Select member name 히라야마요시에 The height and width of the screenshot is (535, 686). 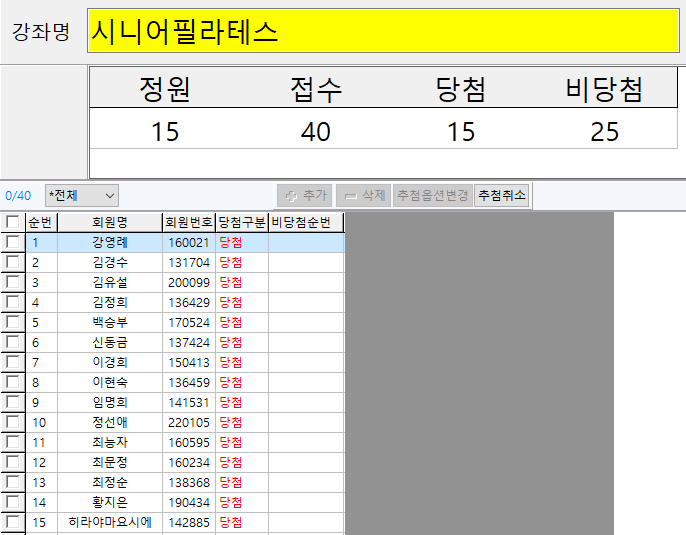click(110, 522)
